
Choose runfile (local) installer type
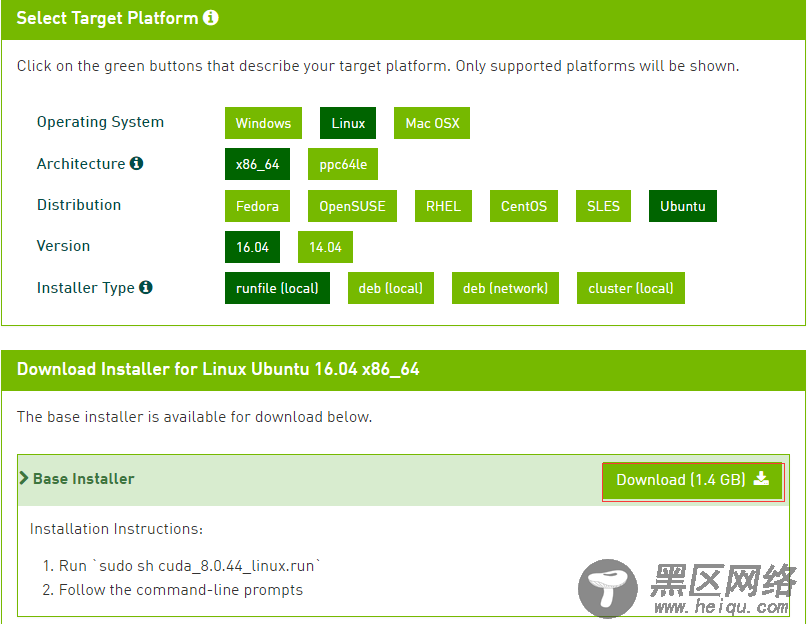[277, 288]
